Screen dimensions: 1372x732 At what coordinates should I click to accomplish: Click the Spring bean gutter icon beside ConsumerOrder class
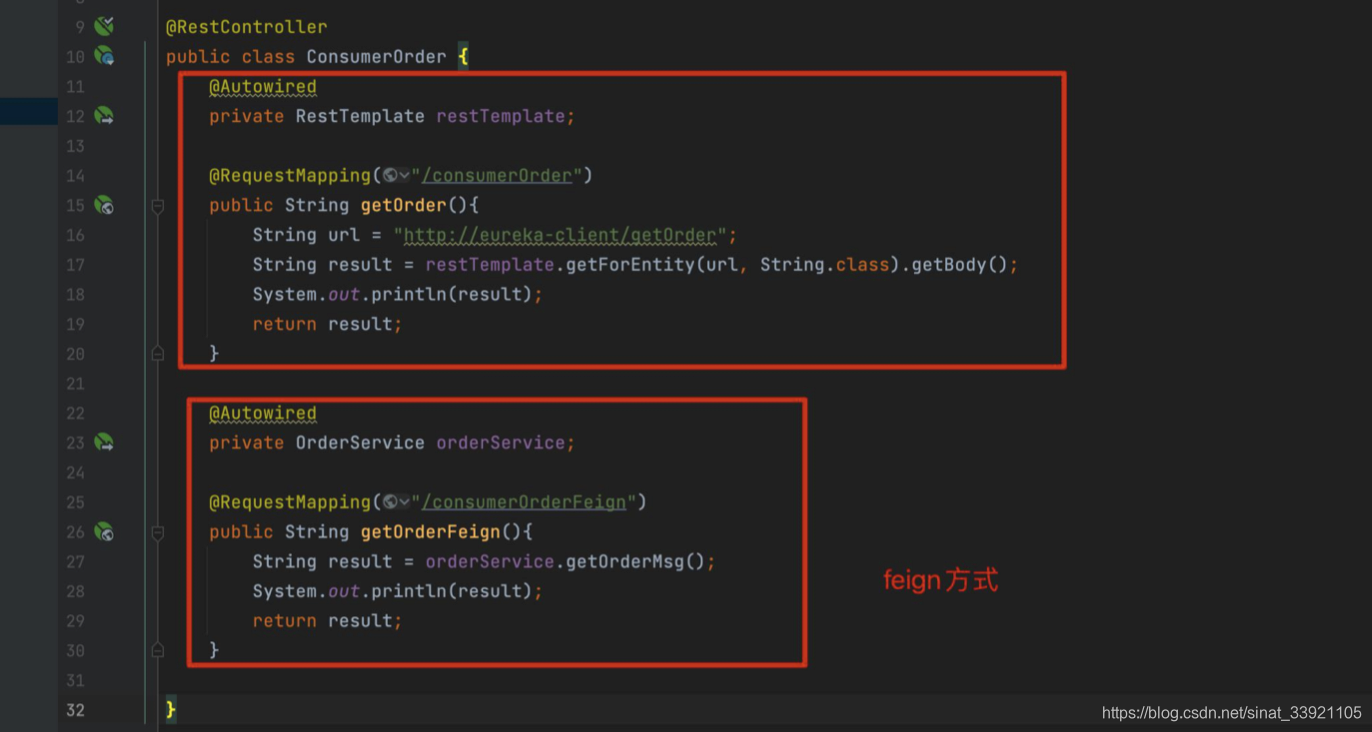coord(104,56)
